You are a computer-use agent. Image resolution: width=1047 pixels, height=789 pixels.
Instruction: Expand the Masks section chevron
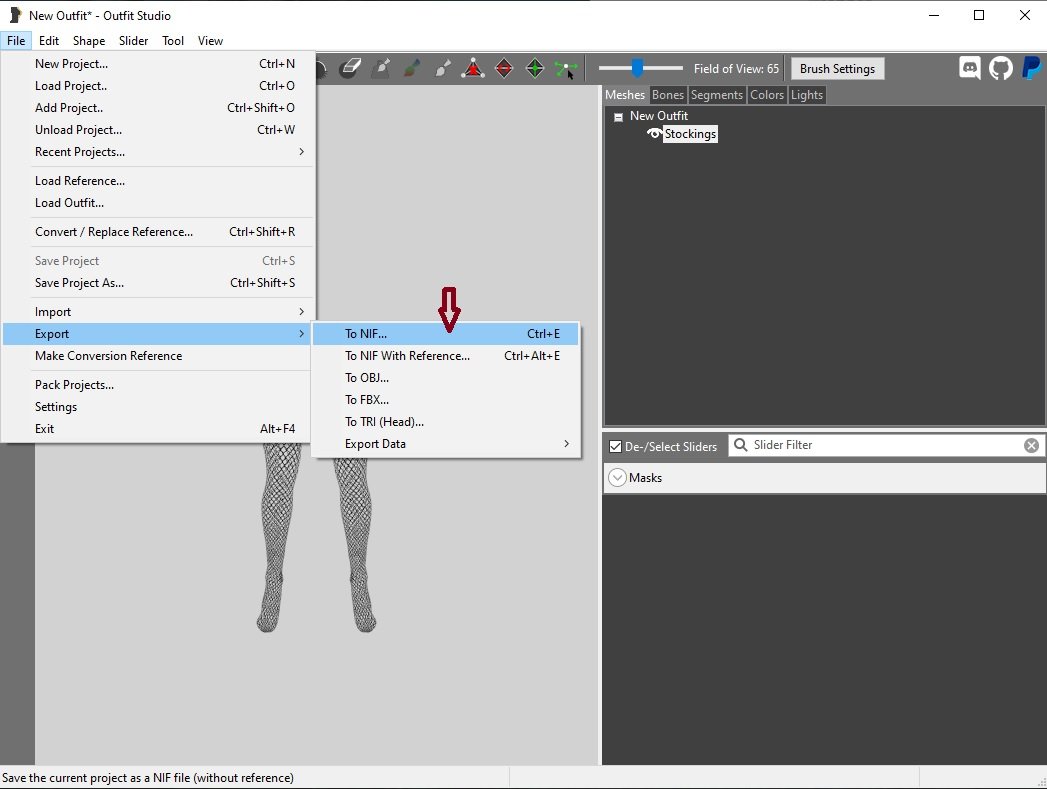coord(617,478)
